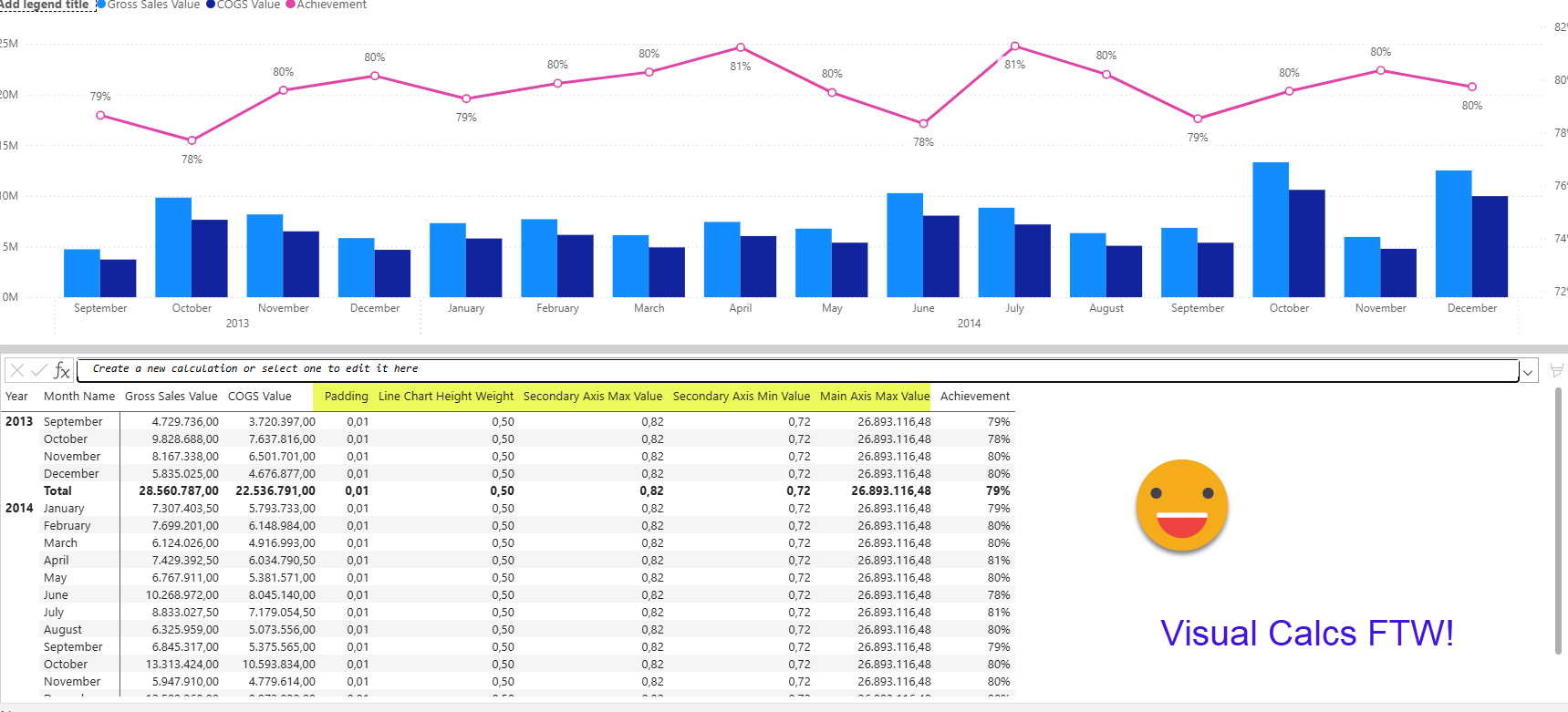
Task: Click the table's vertical scrollbar
Action: click(1558, 520)
